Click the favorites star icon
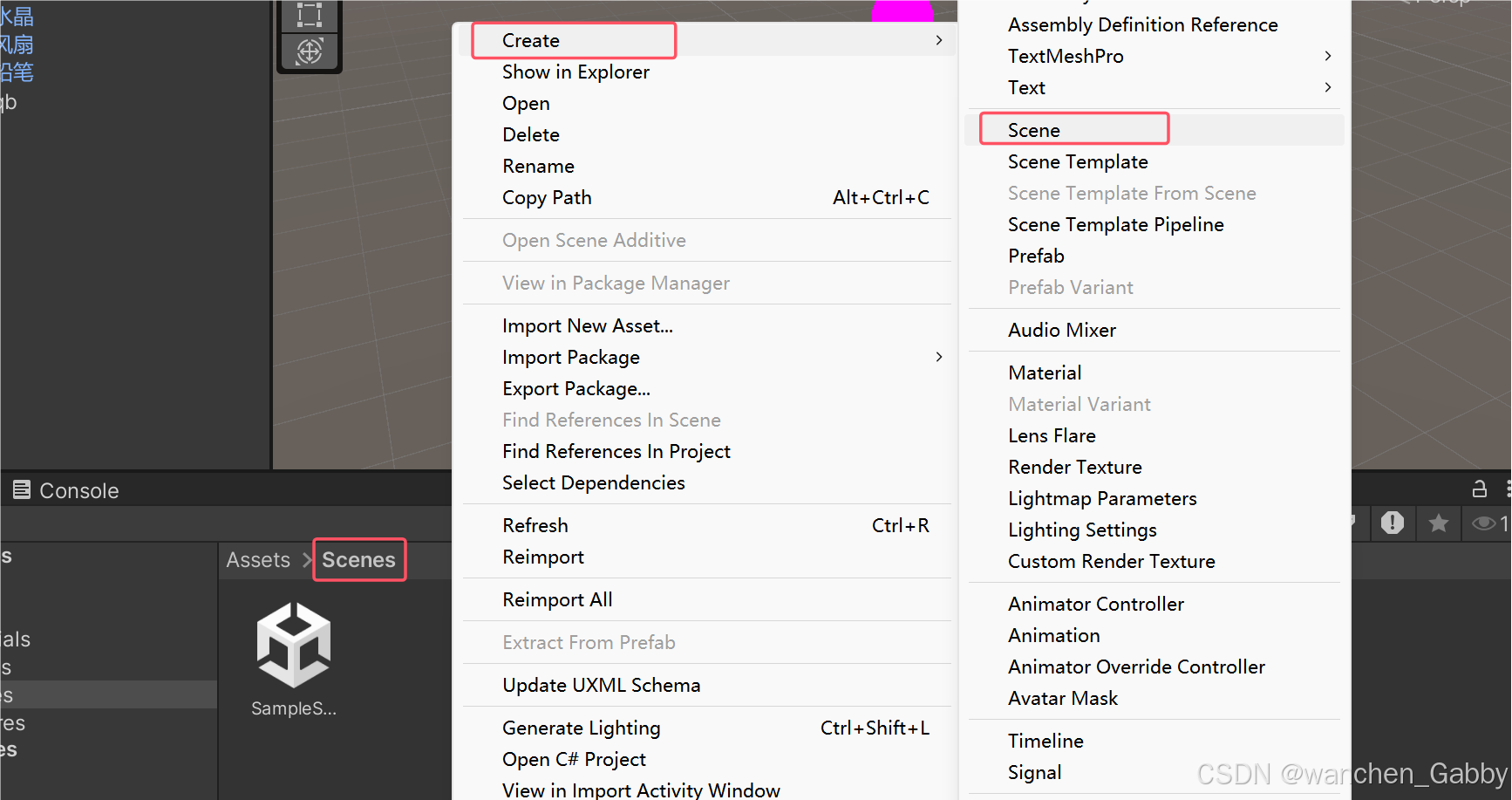 coord(1439,523)
